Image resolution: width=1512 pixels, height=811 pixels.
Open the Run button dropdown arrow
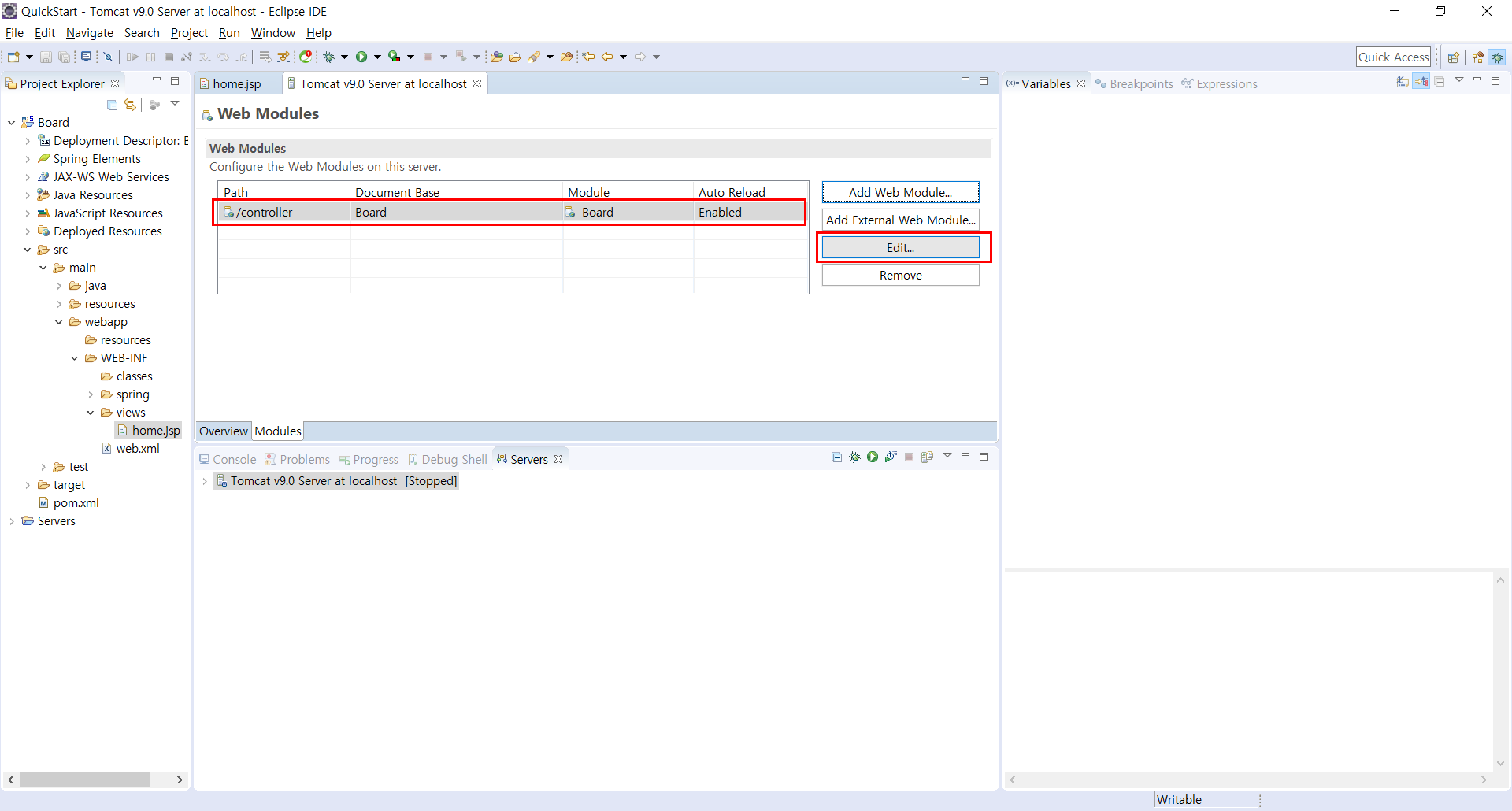pyautogui.click(x=378, y=57)
